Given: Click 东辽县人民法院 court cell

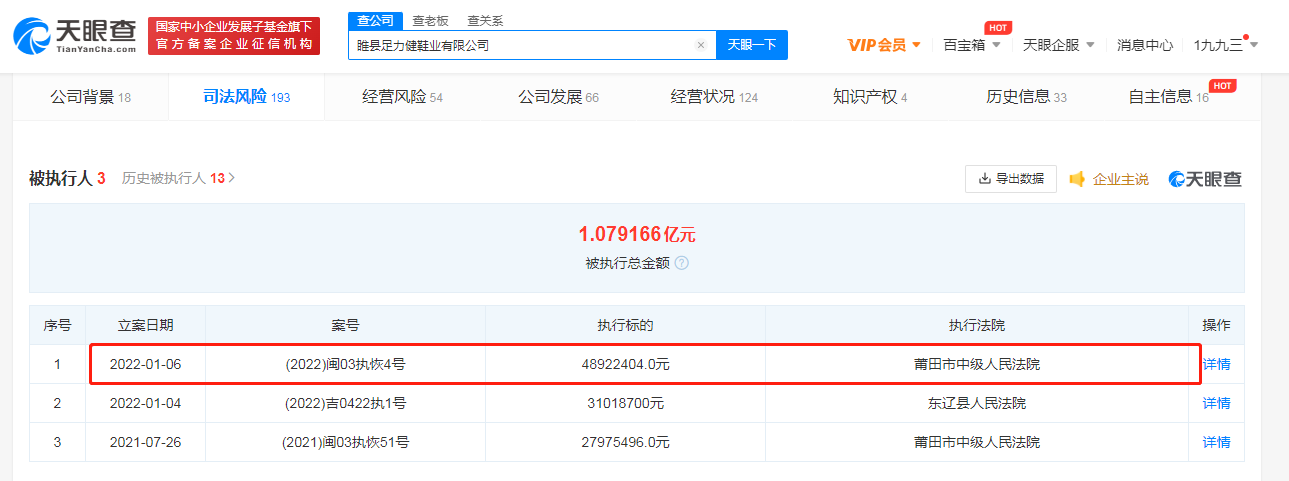Looking at the screenshot, I should (x=977, y=404).
